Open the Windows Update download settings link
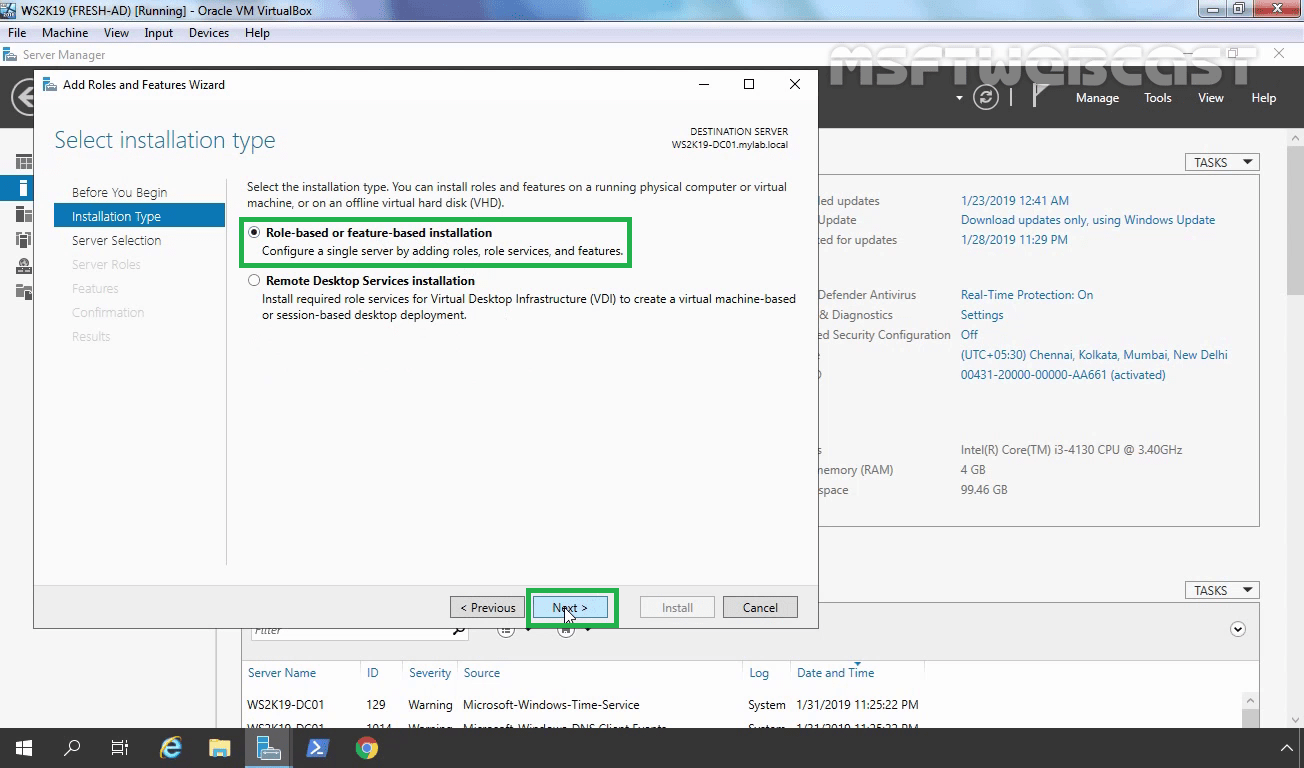The image size is (1304, 768). point(1087,219)
